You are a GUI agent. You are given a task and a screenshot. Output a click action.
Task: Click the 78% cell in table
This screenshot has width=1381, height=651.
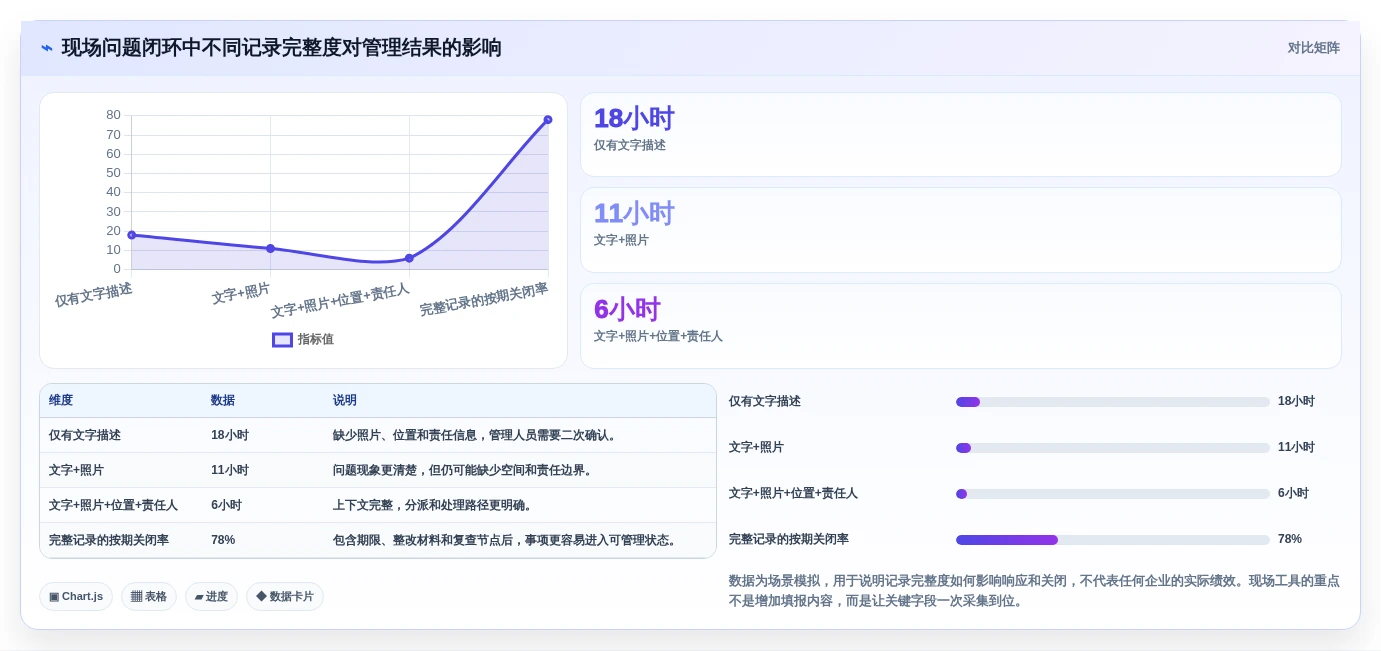[x=223, y=541]
